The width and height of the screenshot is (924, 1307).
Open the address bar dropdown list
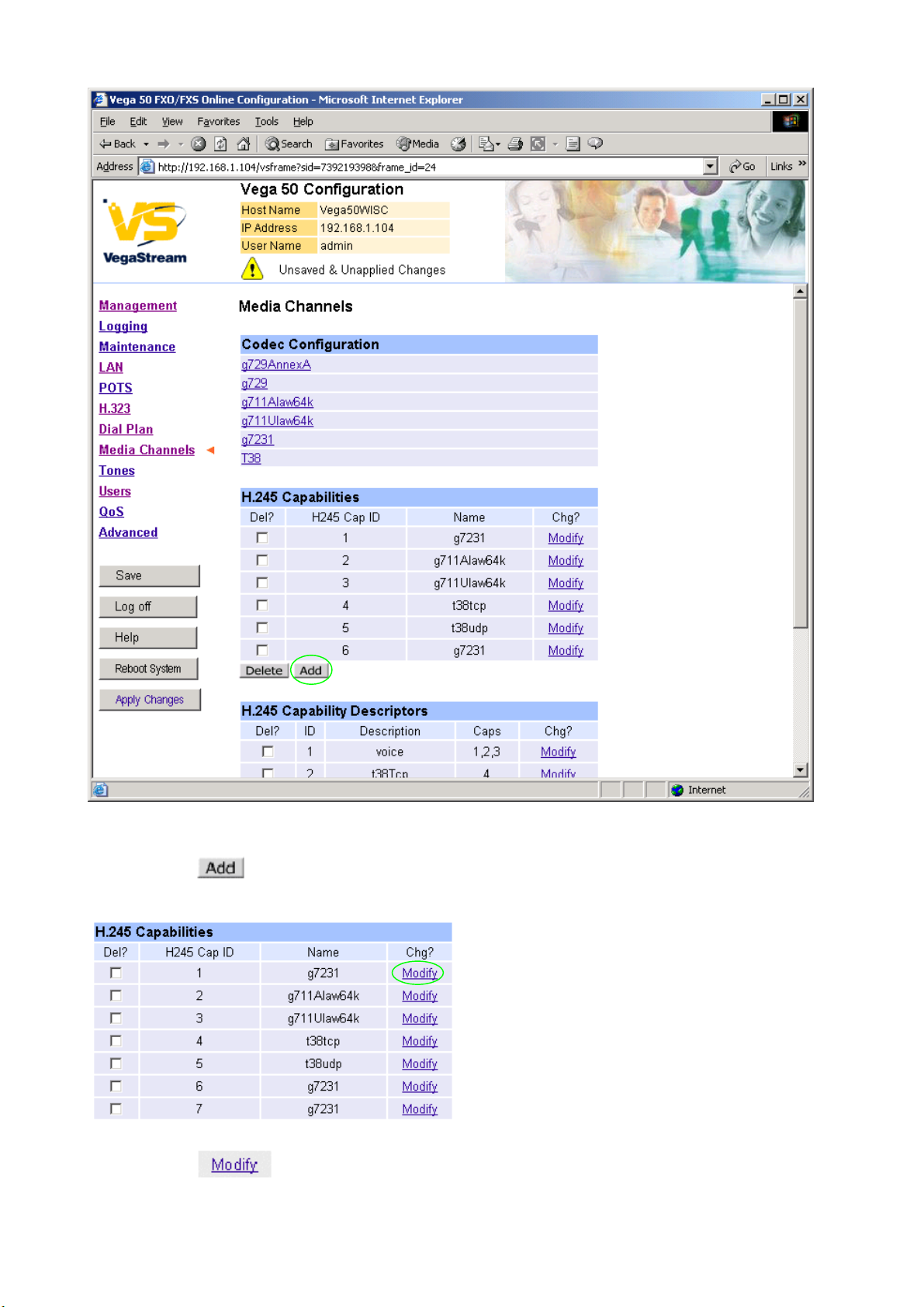click(x=710, y=167)
